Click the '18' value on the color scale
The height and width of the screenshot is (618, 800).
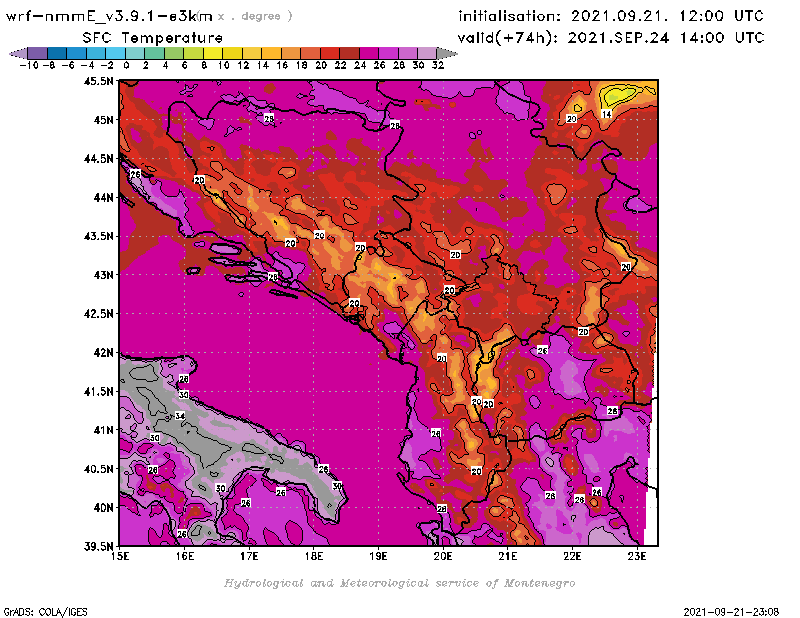click(x=301, y=65)
